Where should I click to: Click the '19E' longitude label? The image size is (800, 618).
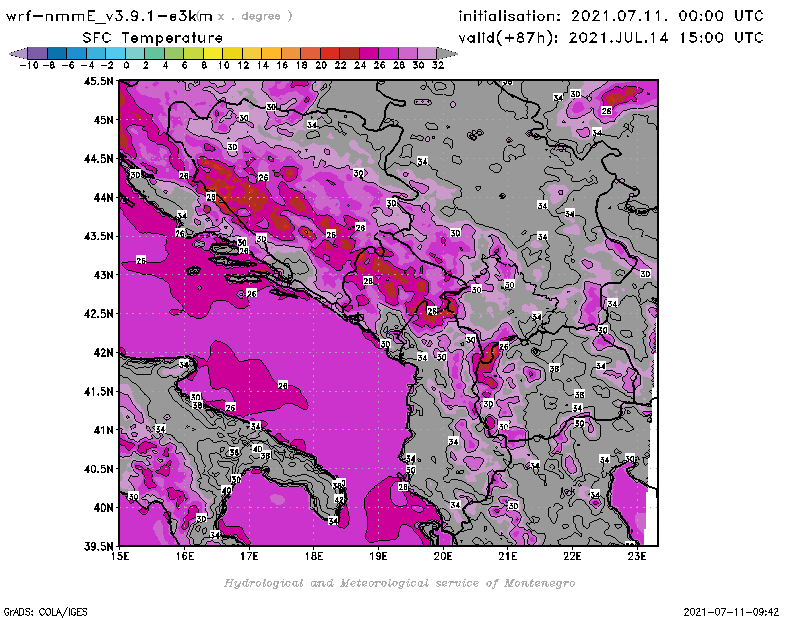378,556
